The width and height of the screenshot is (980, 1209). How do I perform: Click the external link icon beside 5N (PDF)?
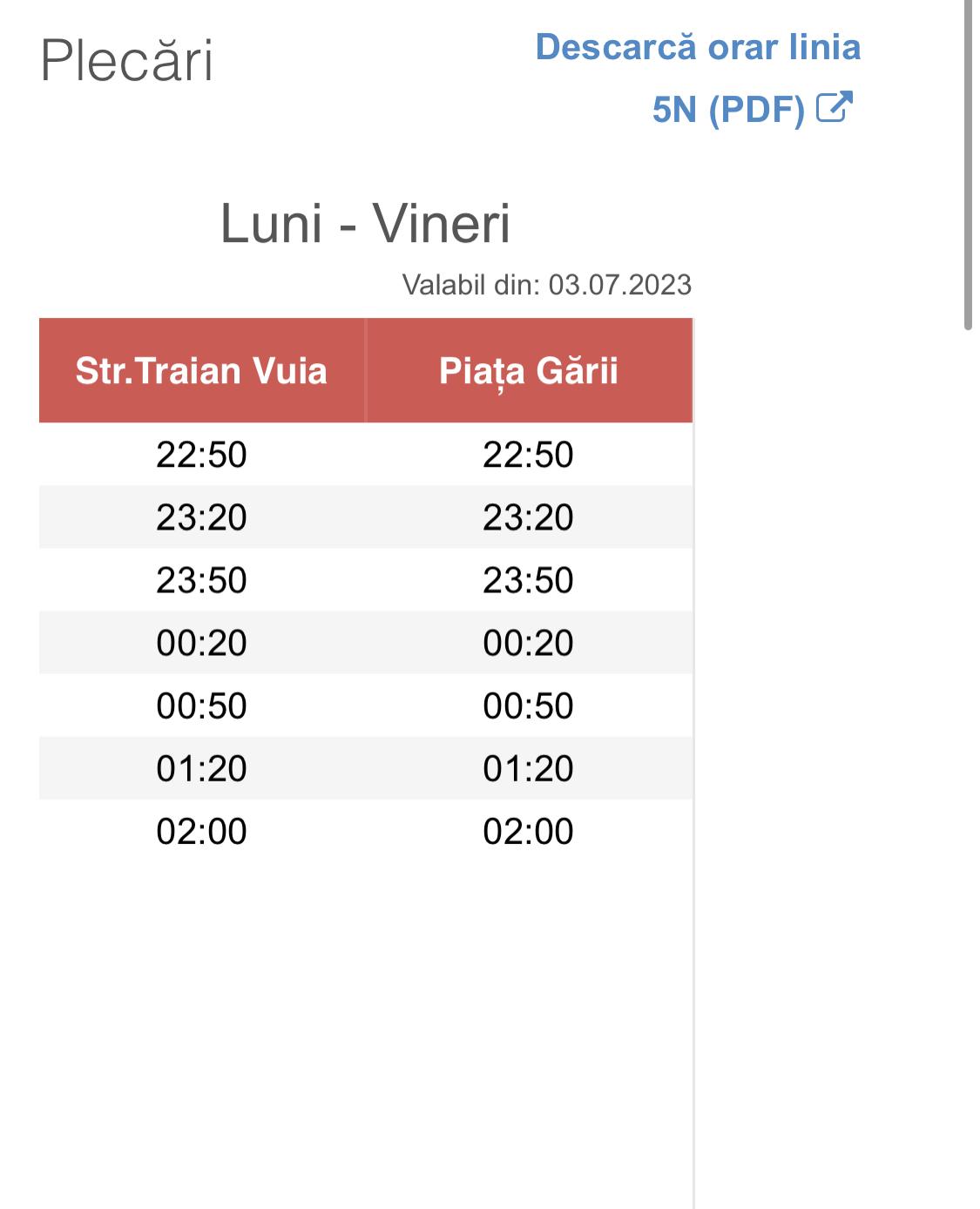(834, 108)
